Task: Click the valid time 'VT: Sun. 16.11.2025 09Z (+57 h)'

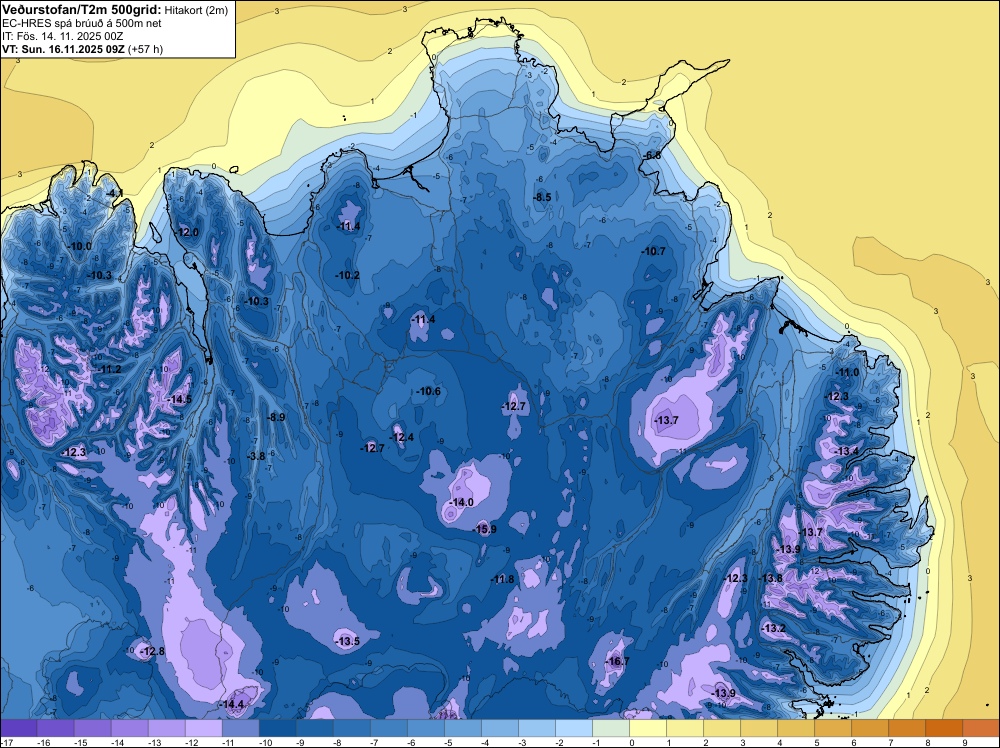Action: pyautogui.click(x=82, y=49)
